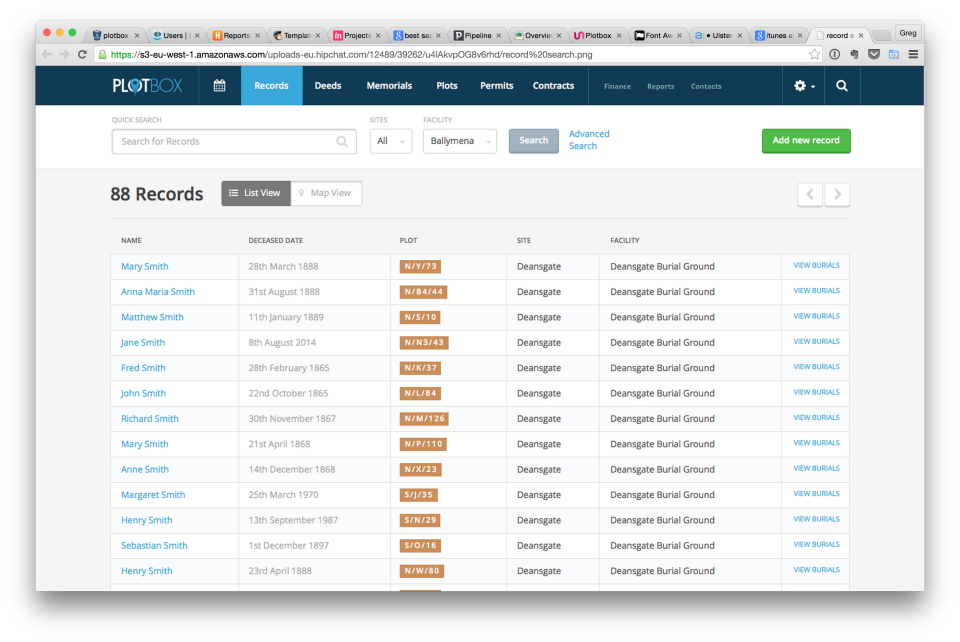Open the Permits section
This screenshot has height=642, width=960.
click(x=497, y=86)
